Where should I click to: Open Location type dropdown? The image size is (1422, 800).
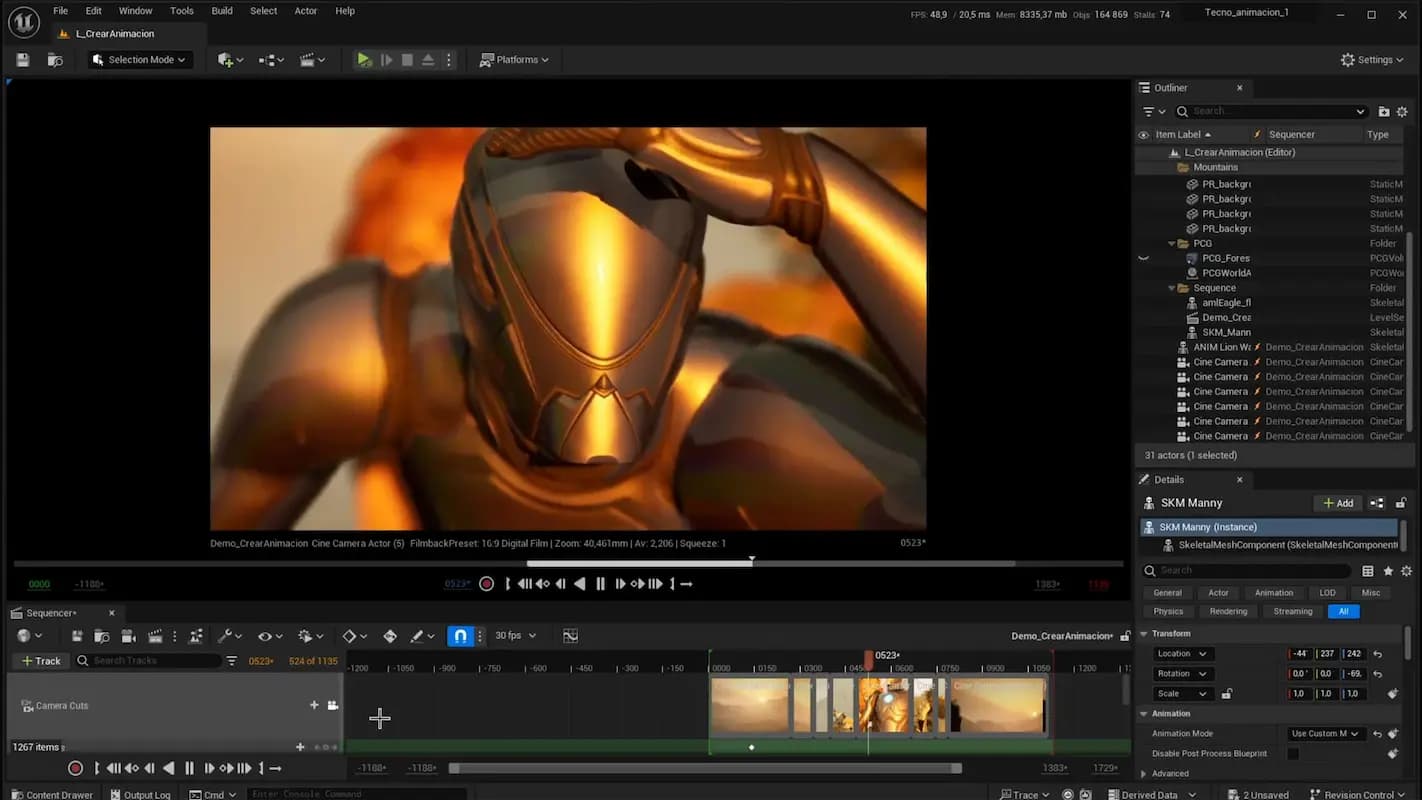pos(1183,654)
